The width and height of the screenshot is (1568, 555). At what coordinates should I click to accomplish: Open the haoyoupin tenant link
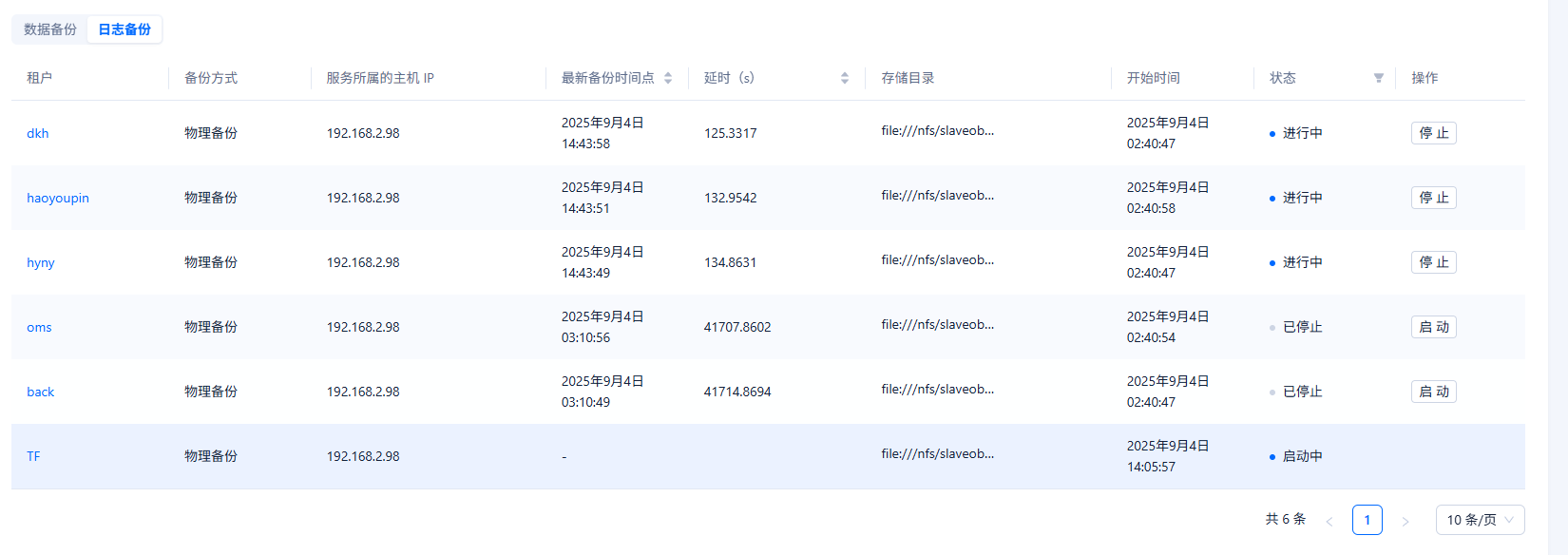(x=58, y=198)
